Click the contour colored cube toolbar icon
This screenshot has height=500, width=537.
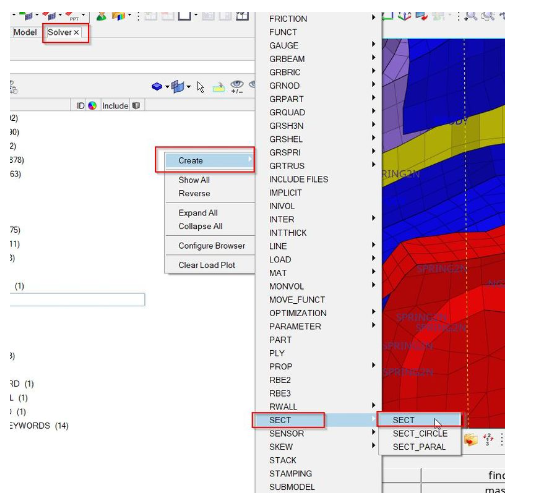[x=118, y=16]
